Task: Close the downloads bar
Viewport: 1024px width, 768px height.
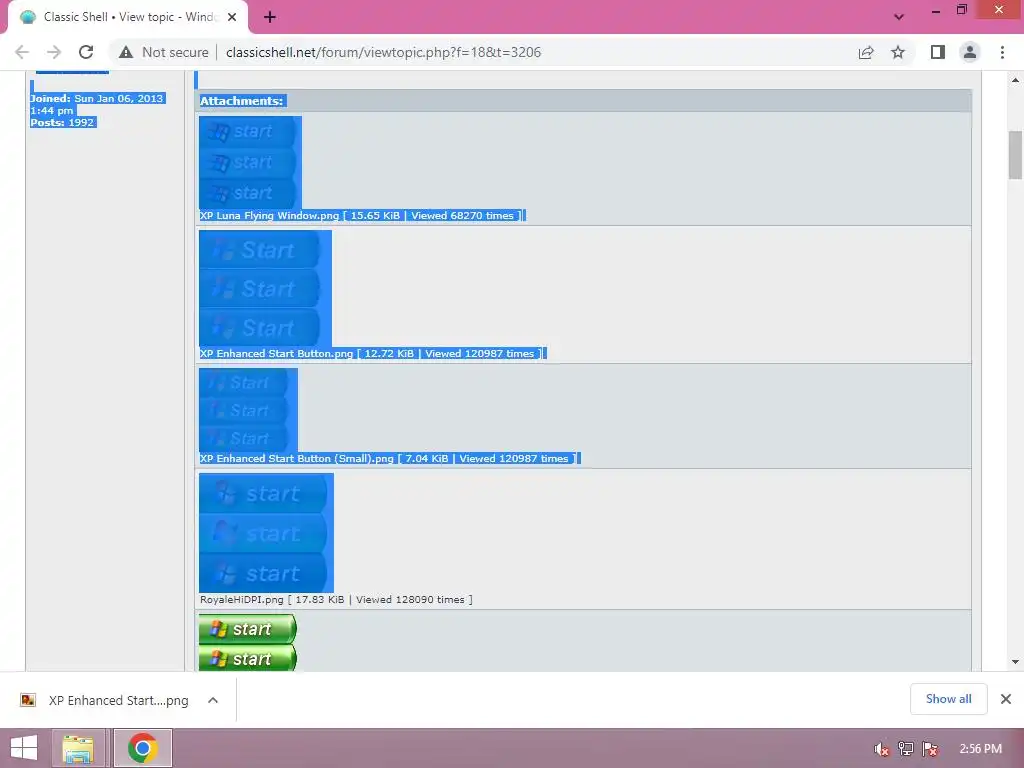Action: click(x=1006, y=699)
